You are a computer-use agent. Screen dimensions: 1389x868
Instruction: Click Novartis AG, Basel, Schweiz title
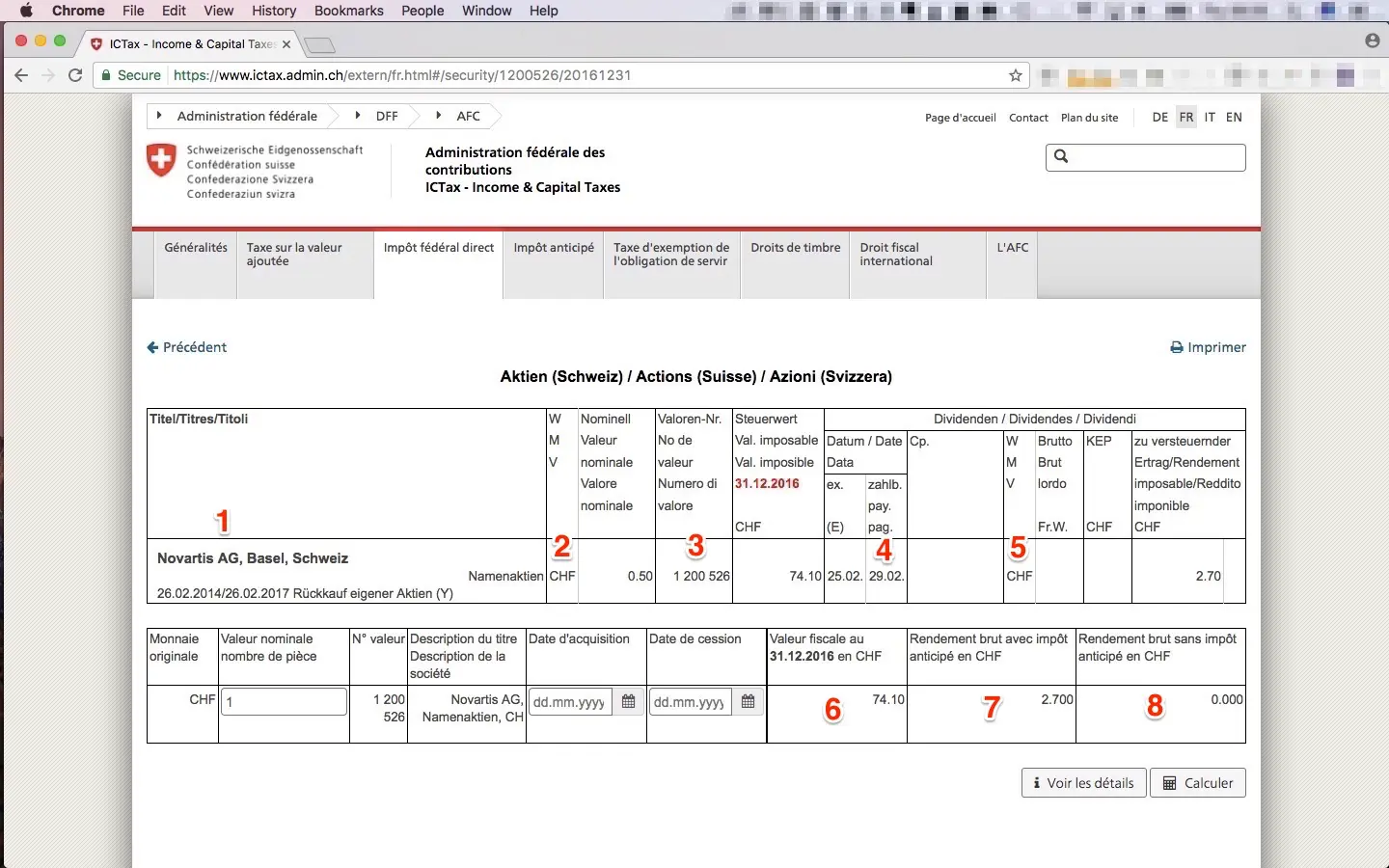pyautogui.click(x=253, y=558)
